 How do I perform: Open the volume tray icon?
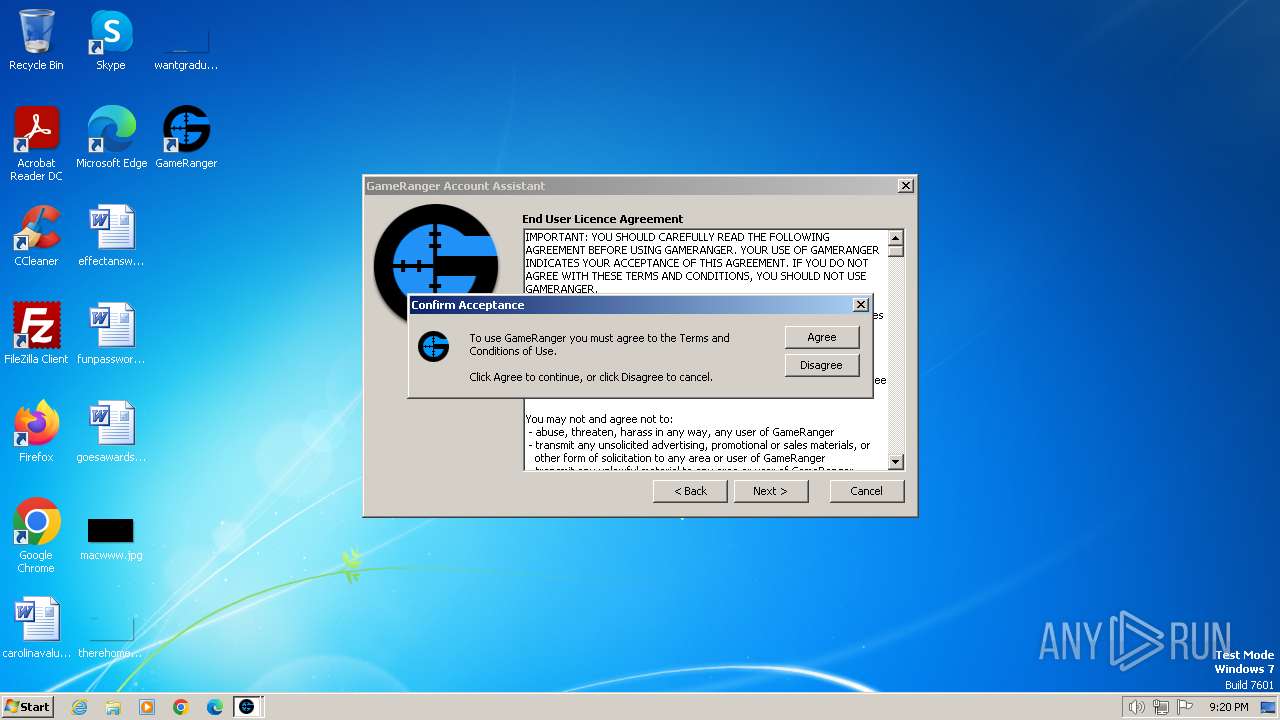[x=1136, y=707]
